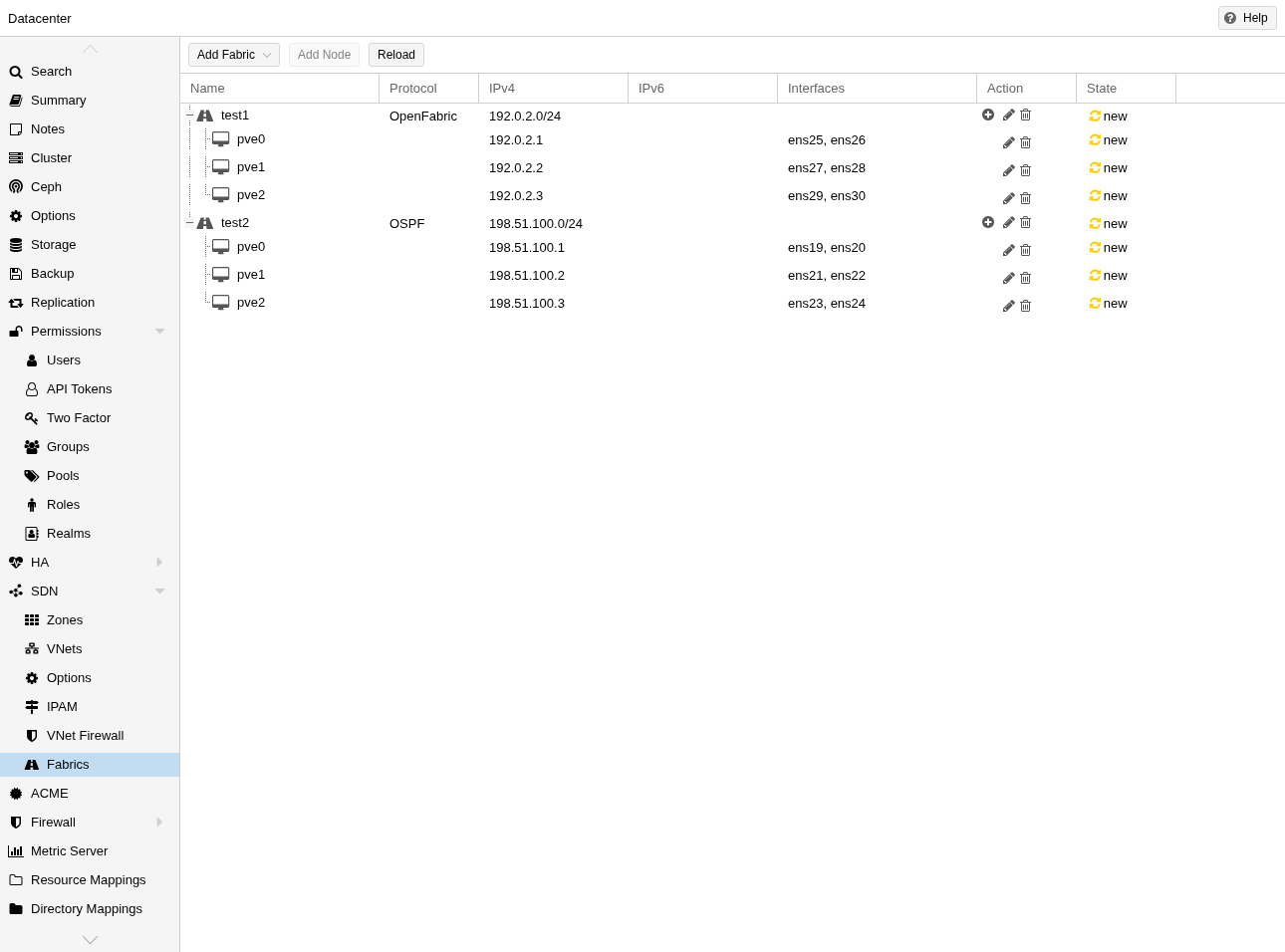Select the Fabrics menu item
Image resolution: width=1285 pixels, height=952 pixels.
[90, 765]
